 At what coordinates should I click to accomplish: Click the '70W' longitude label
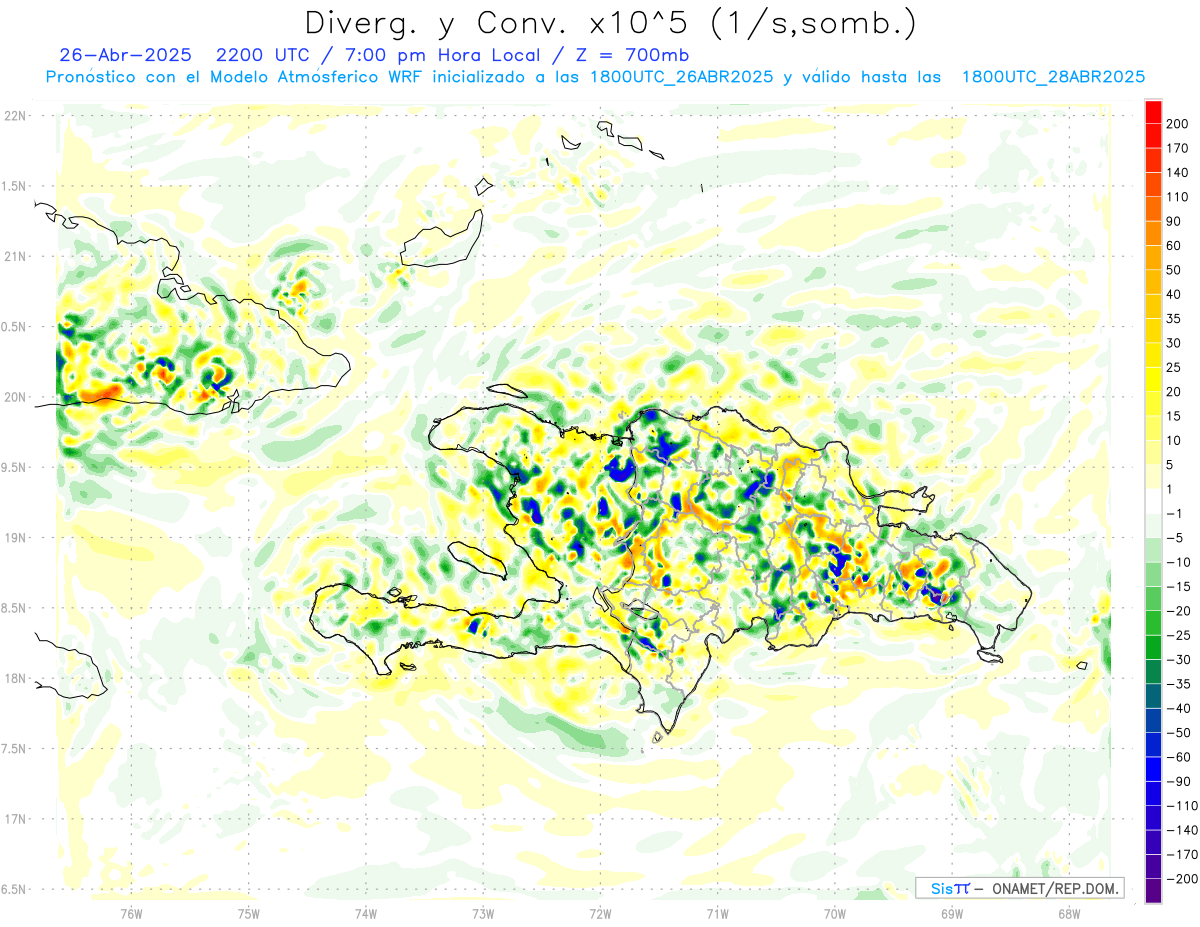pyautogui.click(x=835, y=913)
